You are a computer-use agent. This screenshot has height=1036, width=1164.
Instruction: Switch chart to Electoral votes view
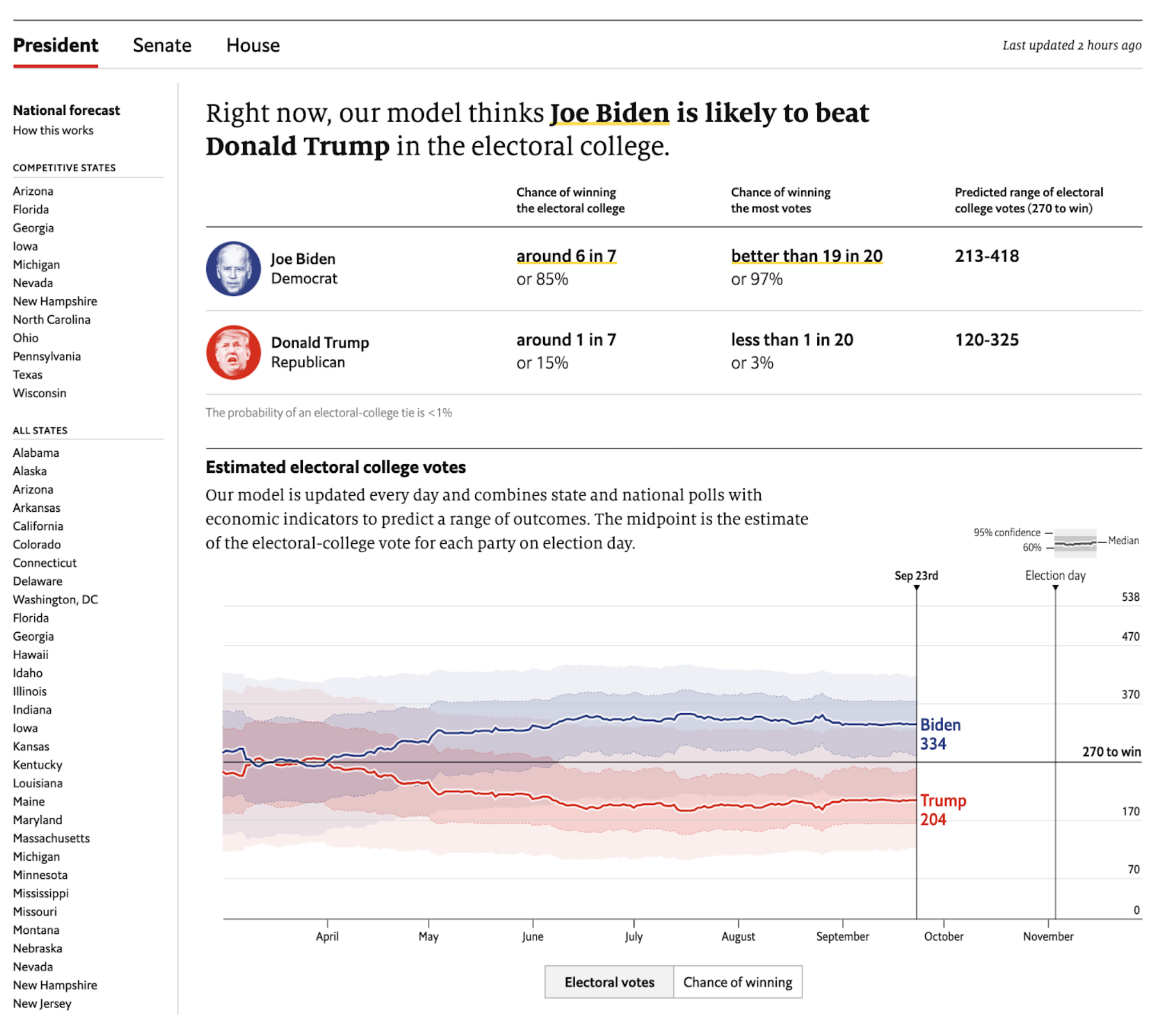609,982
